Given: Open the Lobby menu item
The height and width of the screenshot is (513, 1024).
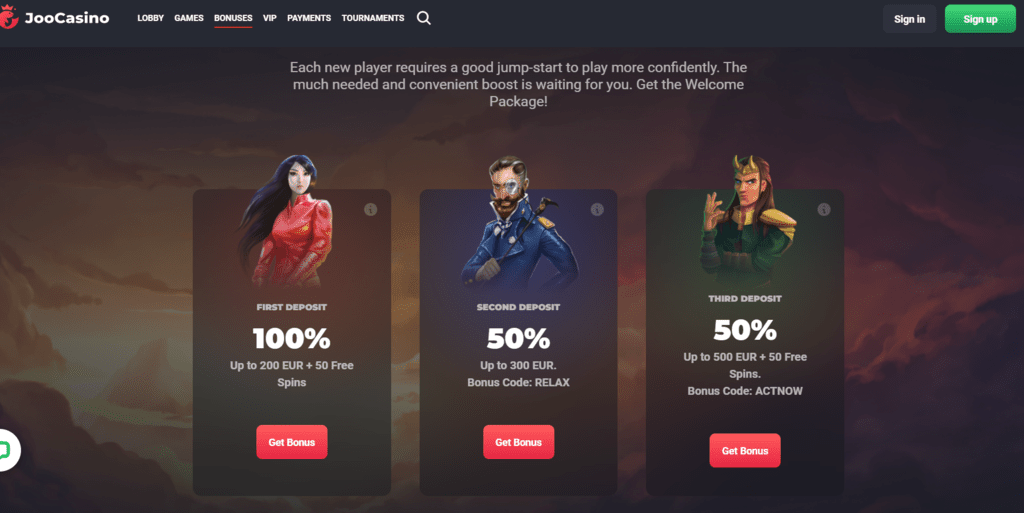Looking at the screenshot, I should click(150, 18).
